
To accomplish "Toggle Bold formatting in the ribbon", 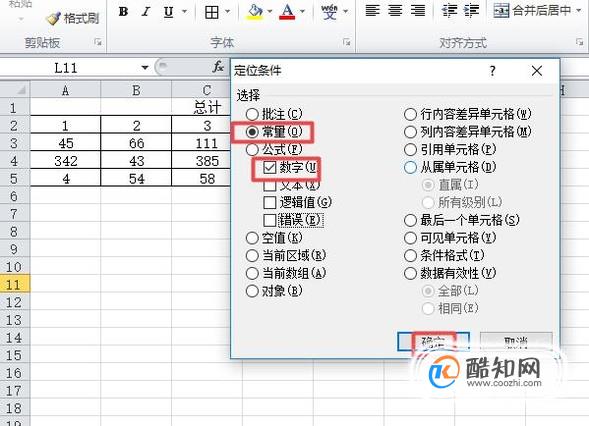I will pos(123,12).
